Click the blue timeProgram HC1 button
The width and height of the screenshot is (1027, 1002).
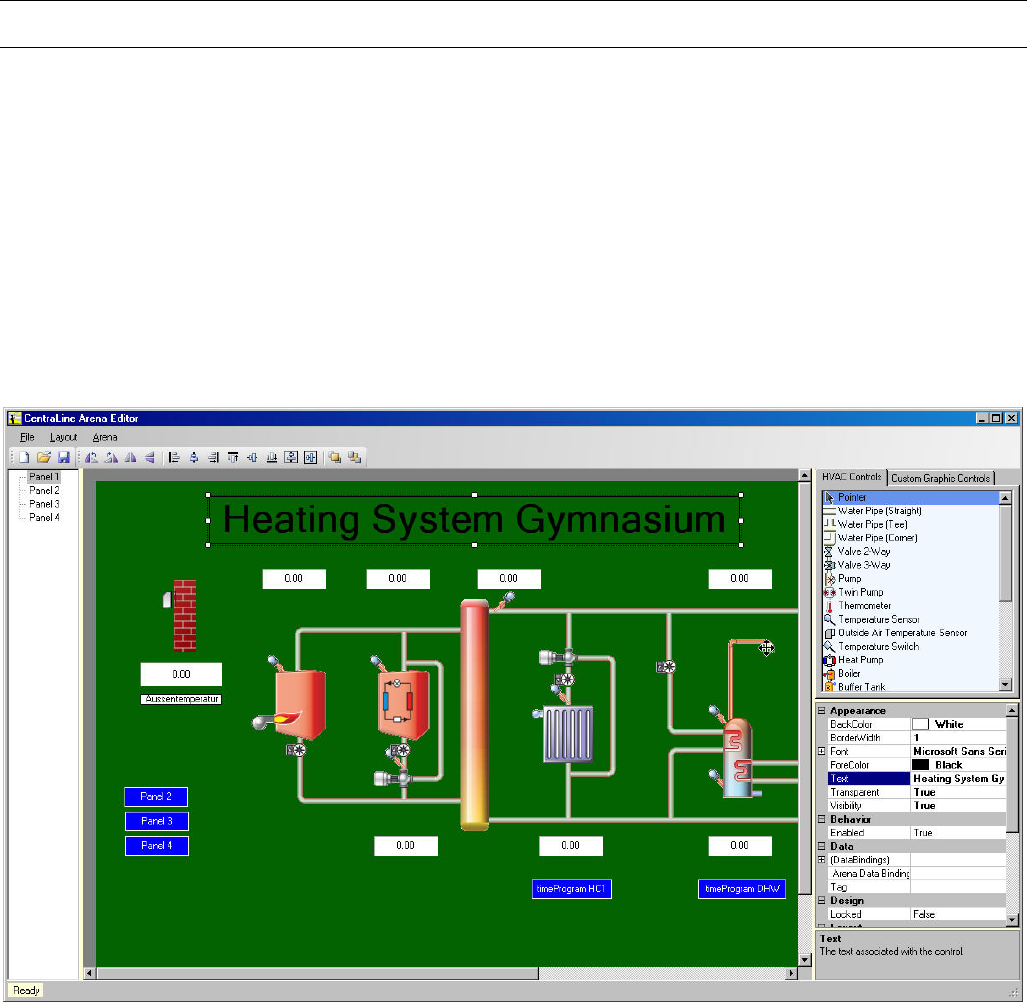click(x=572, y=889)
